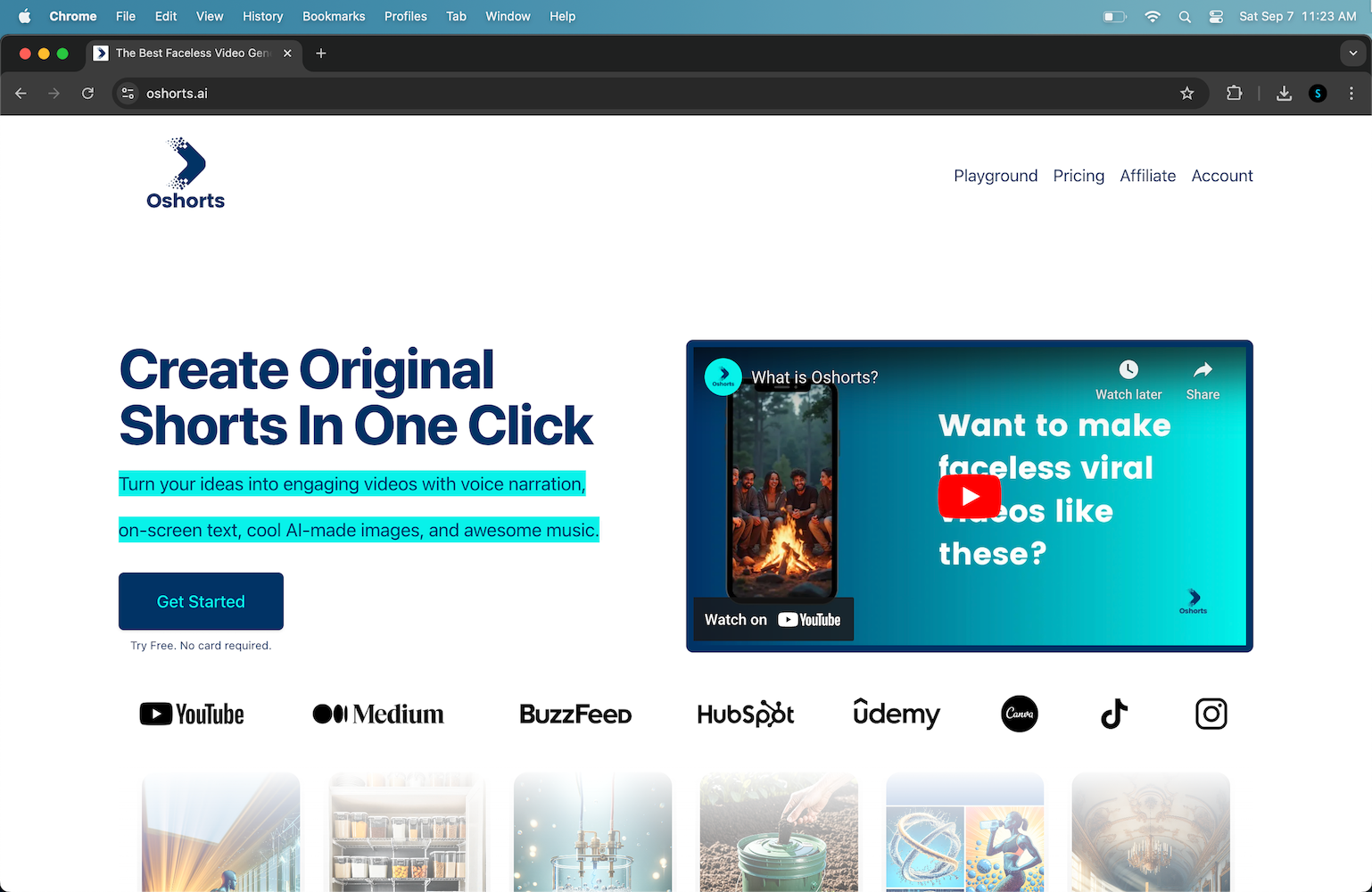Open the Chrome app menu
The height and width of the screenshot is (892, 1372).
73,16
